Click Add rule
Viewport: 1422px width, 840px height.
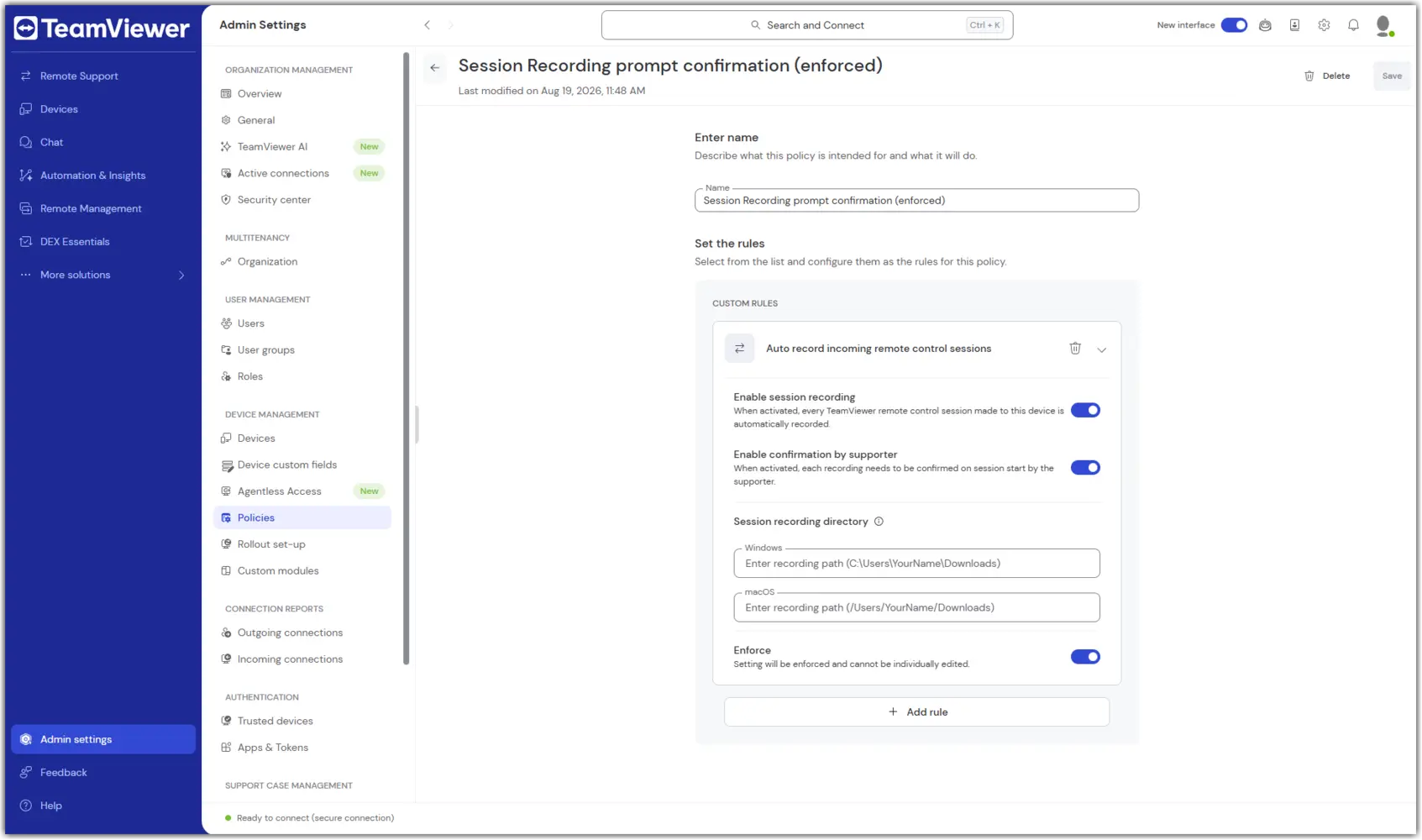point(916,712)
